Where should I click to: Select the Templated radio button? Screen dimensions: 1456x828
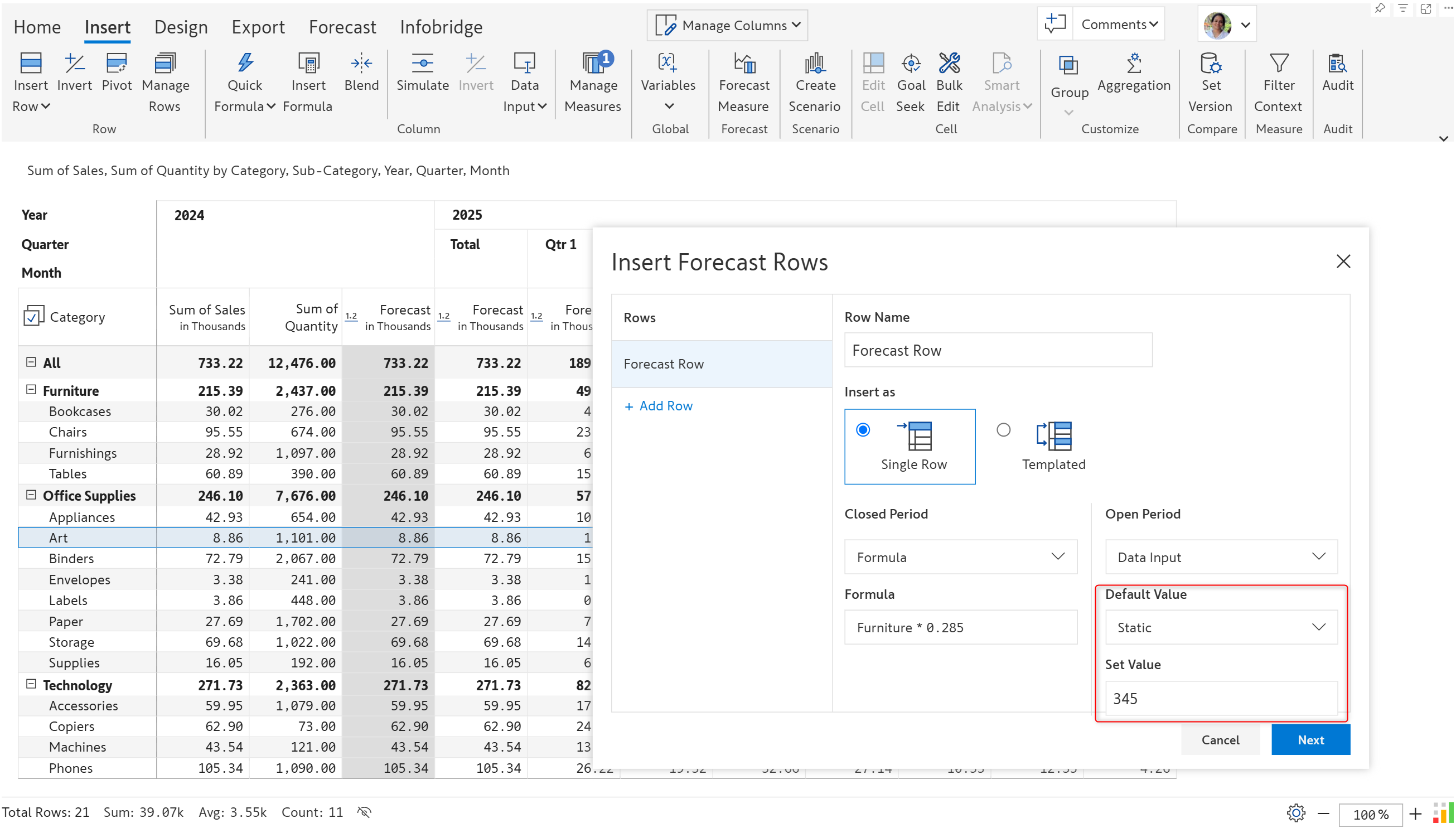[1003, 430]
